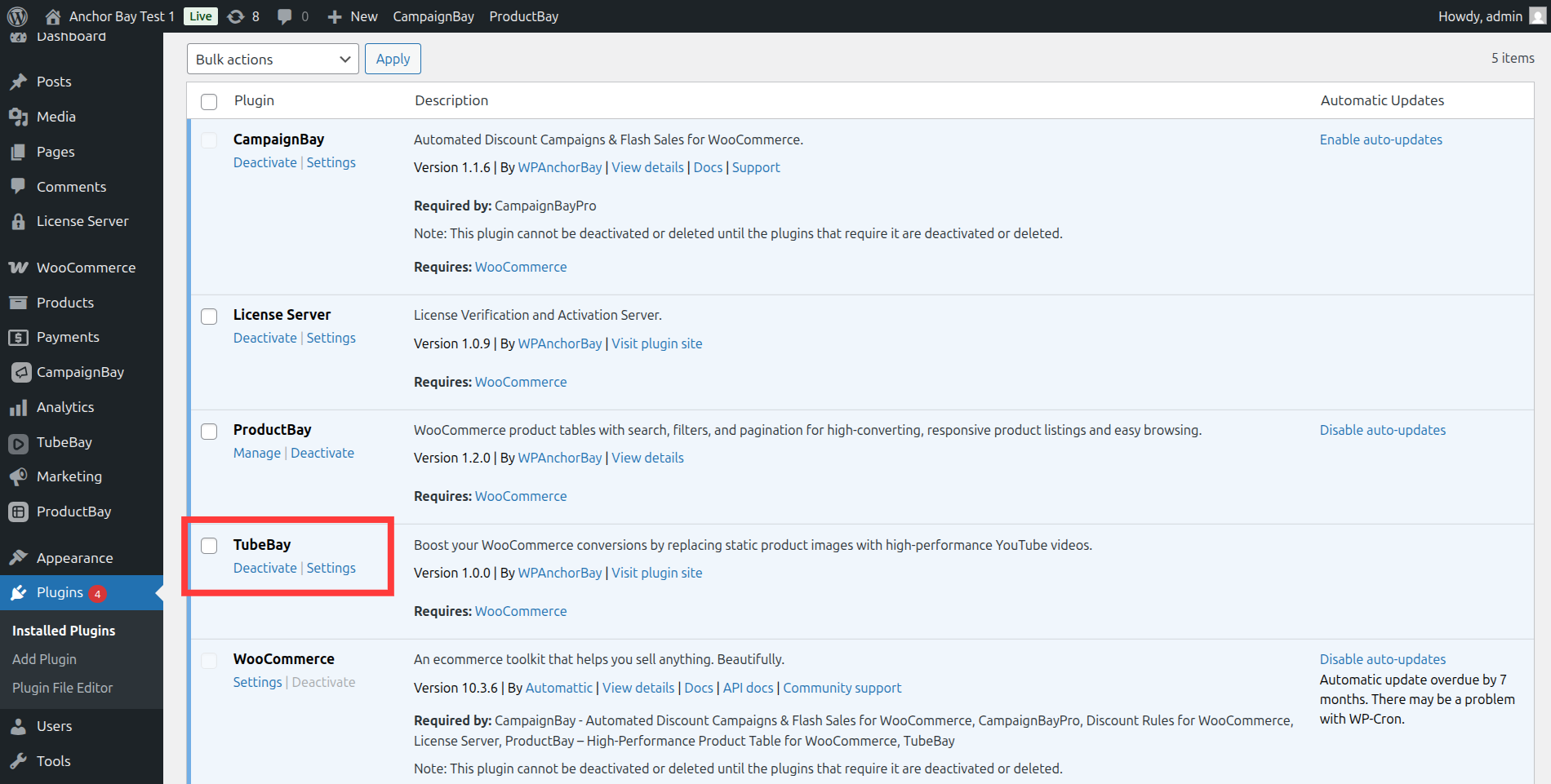1551x784 pixels.
Task: Check the License Server plugin checkbox
Action: point(209,316)
